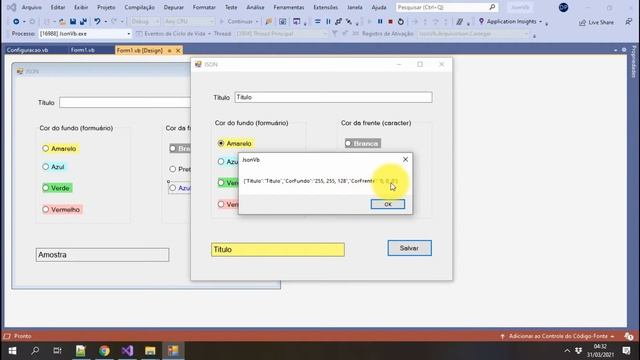Image resolution: width=640 pixels, height=360 pixels.
Task: Select Vermelho radio in designer form
Action: (x=45, y=209)
